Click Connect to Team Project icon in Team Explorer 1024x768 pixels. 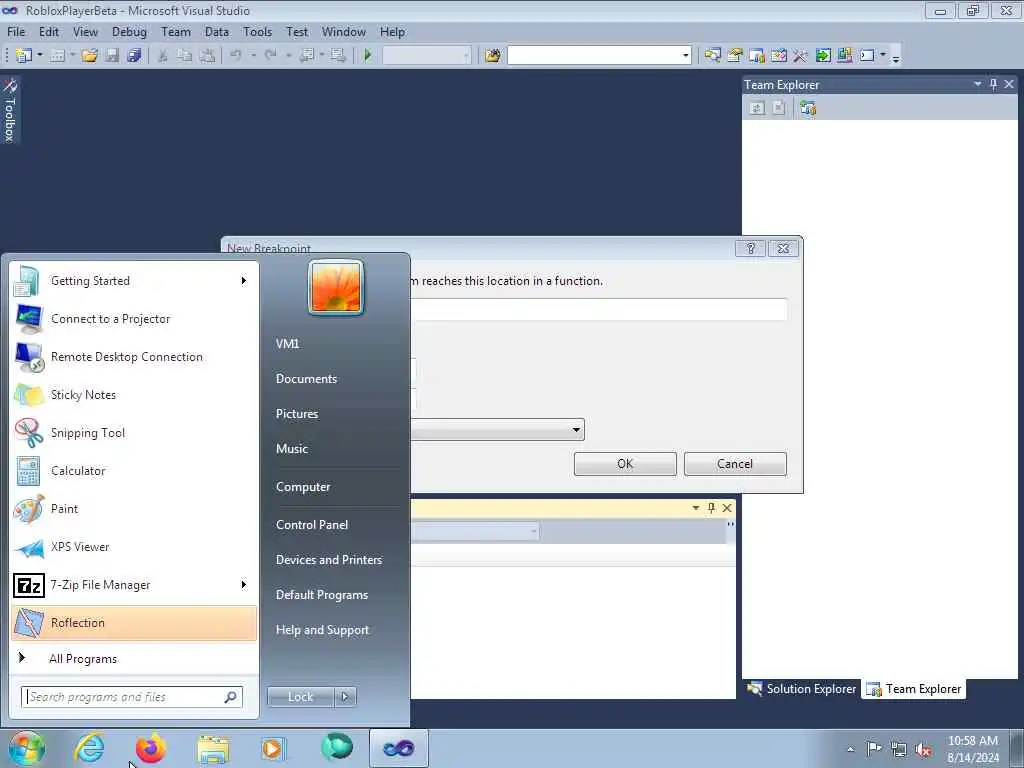[x=808, y=108]
